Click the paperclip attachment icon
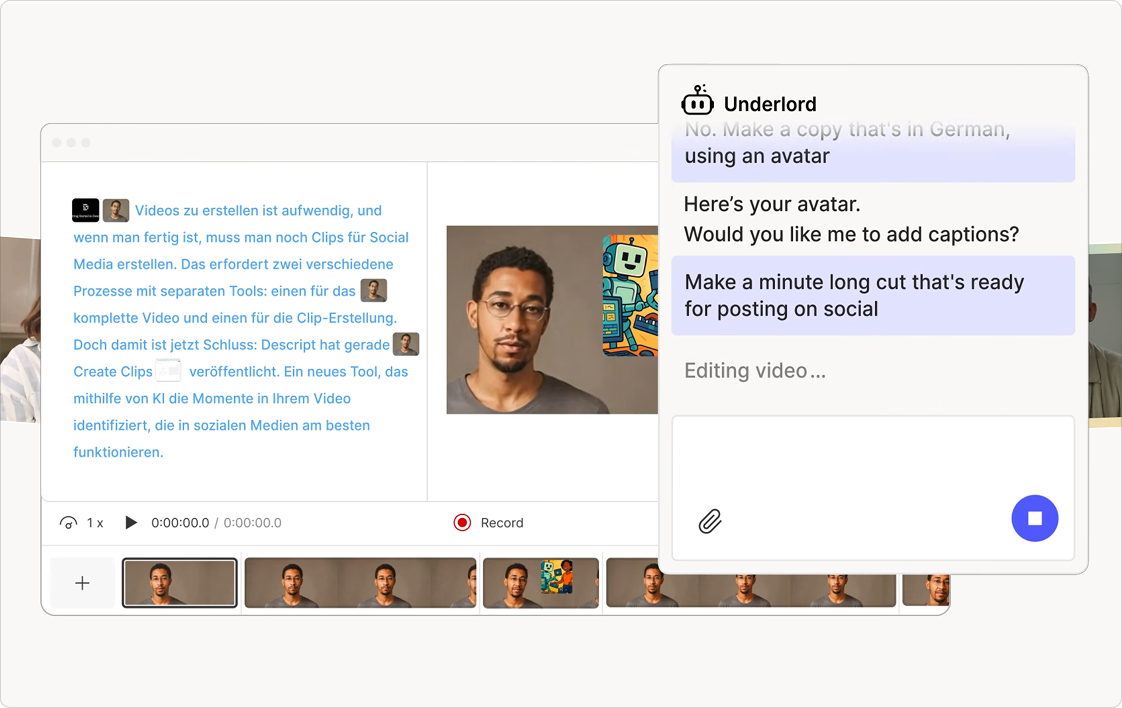The image size is (1122, 708). coord(710,521)
